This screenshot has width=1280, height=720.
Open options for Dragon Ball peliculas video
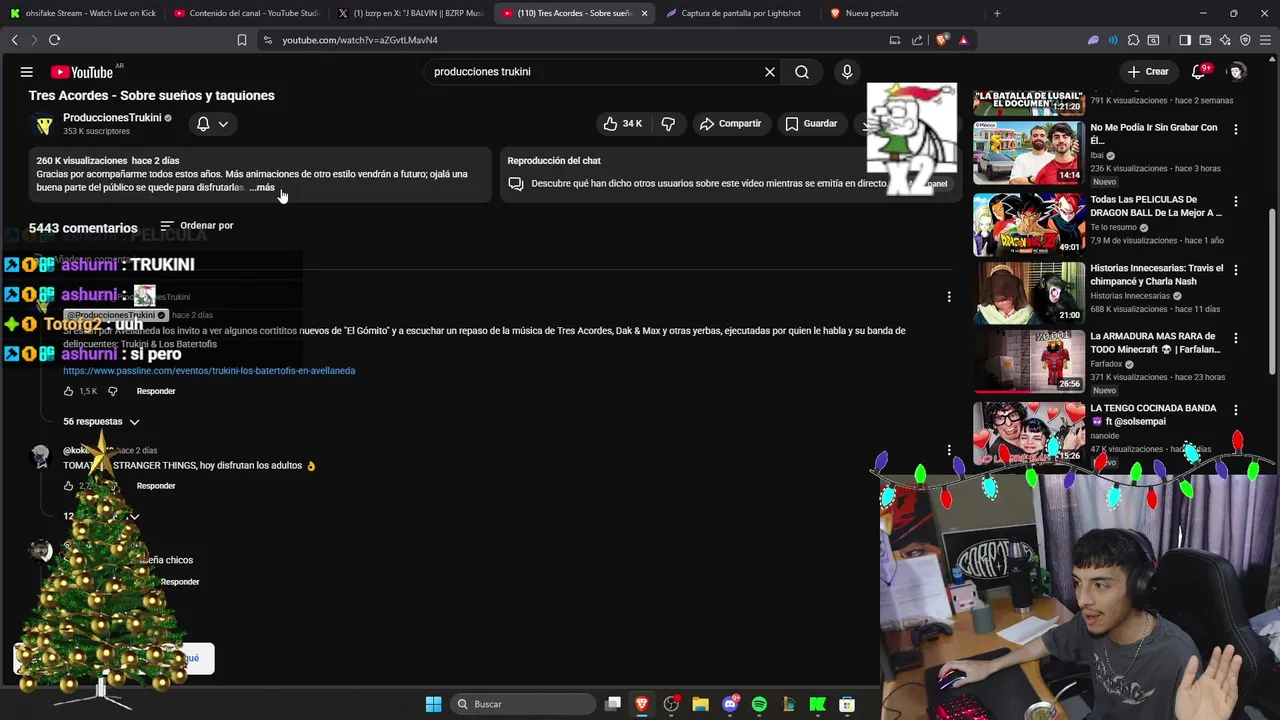tap(1236, 201)
